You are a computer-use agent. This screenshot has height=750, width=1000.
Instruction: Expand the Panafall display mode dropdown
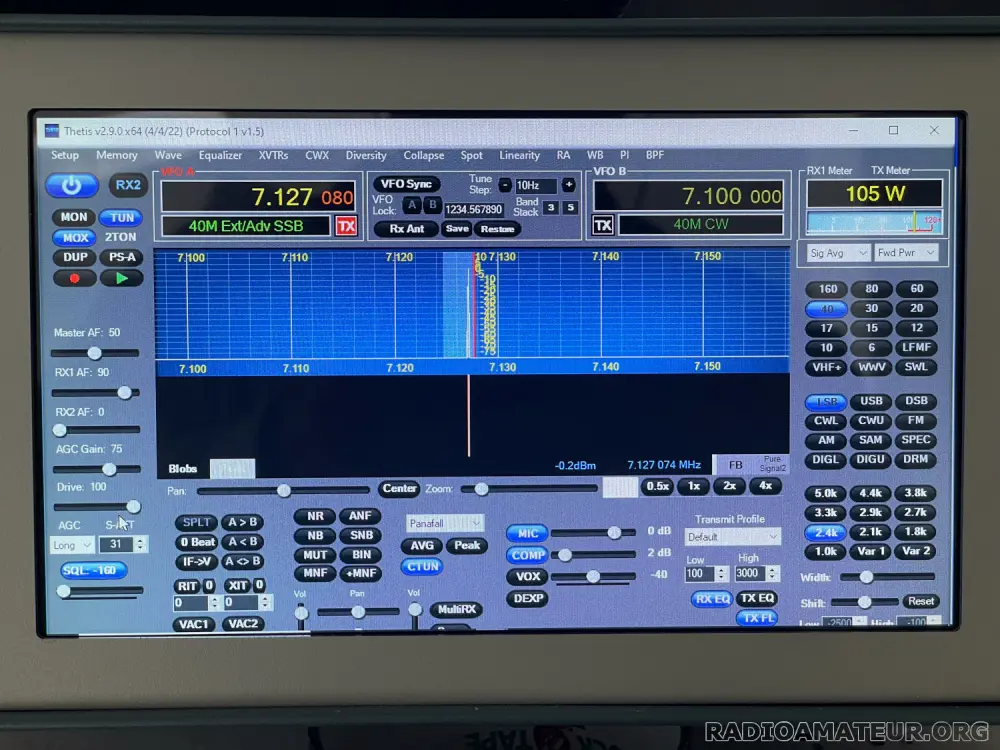point(445,523)
